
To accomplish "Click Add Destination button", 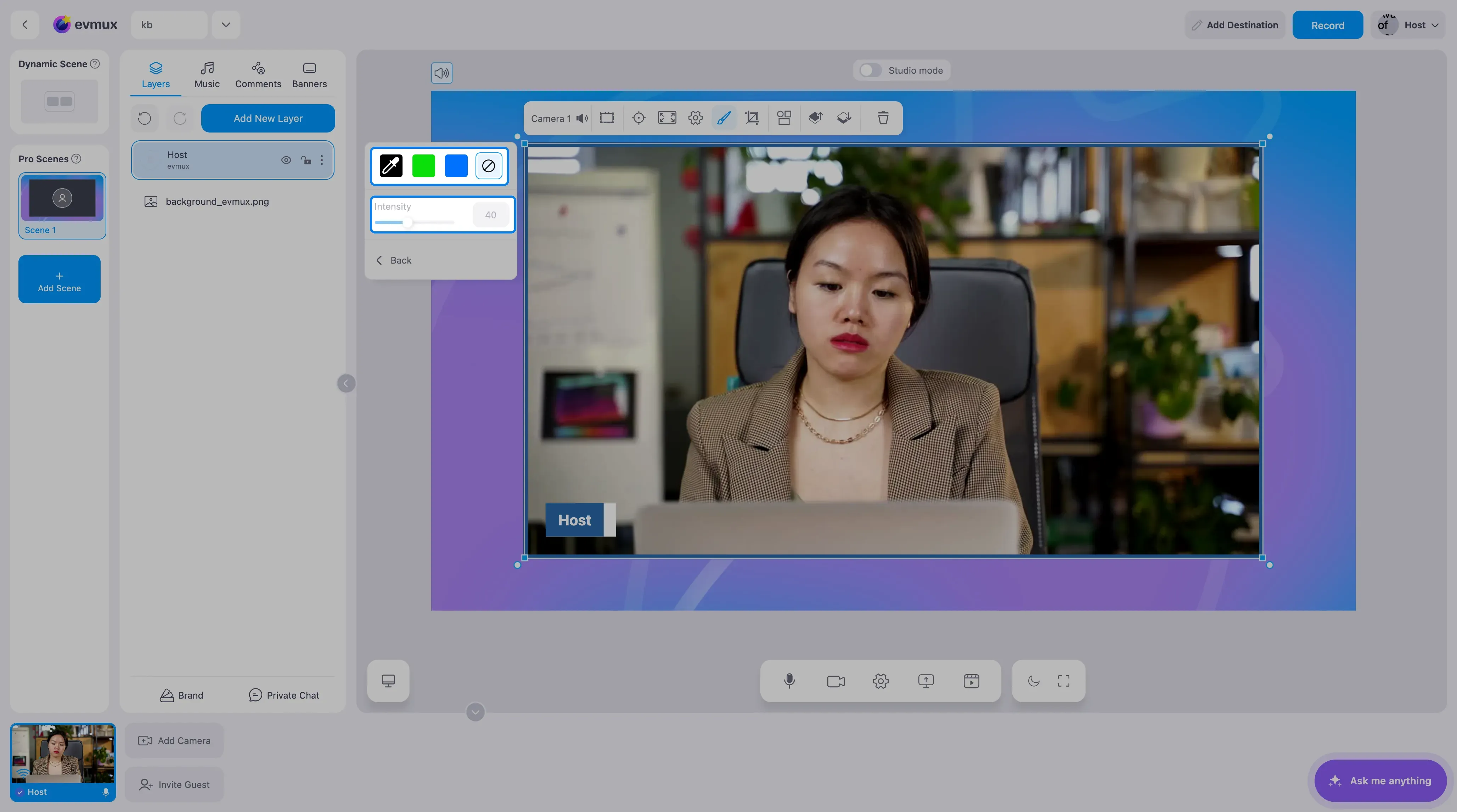I will [1235, 25].
